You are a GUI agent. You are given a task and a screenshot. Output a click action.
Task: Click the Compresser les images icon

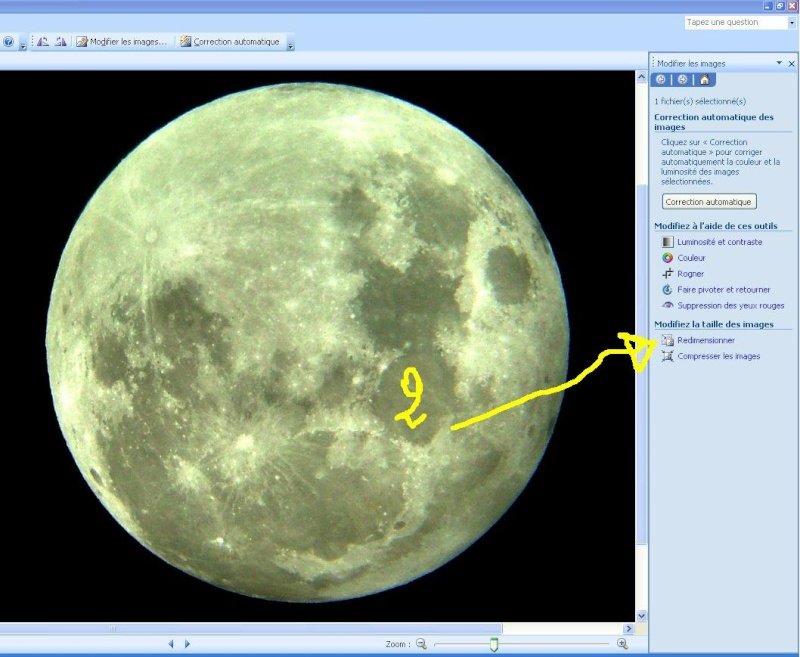pyautogui.click(x=667, y=356)
